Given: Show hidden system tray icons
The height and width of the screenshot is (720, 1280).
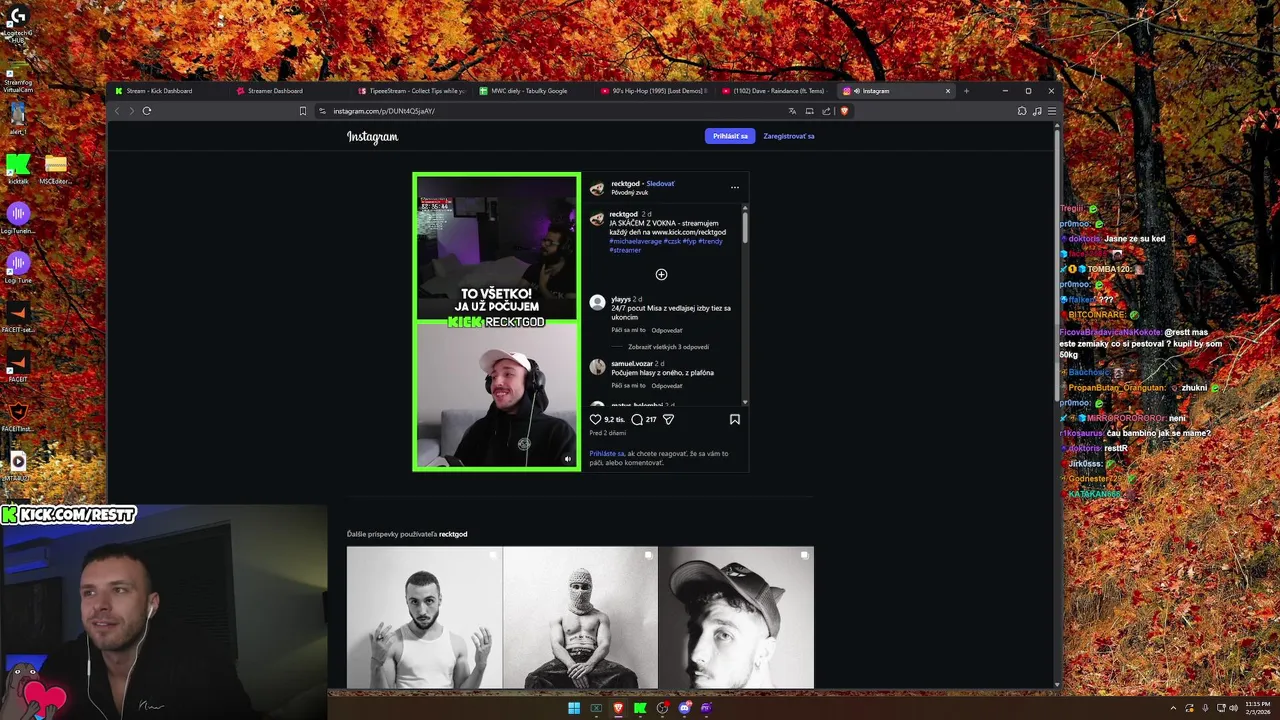Looking at the screenshot, I should click(x=1174, y=708).
